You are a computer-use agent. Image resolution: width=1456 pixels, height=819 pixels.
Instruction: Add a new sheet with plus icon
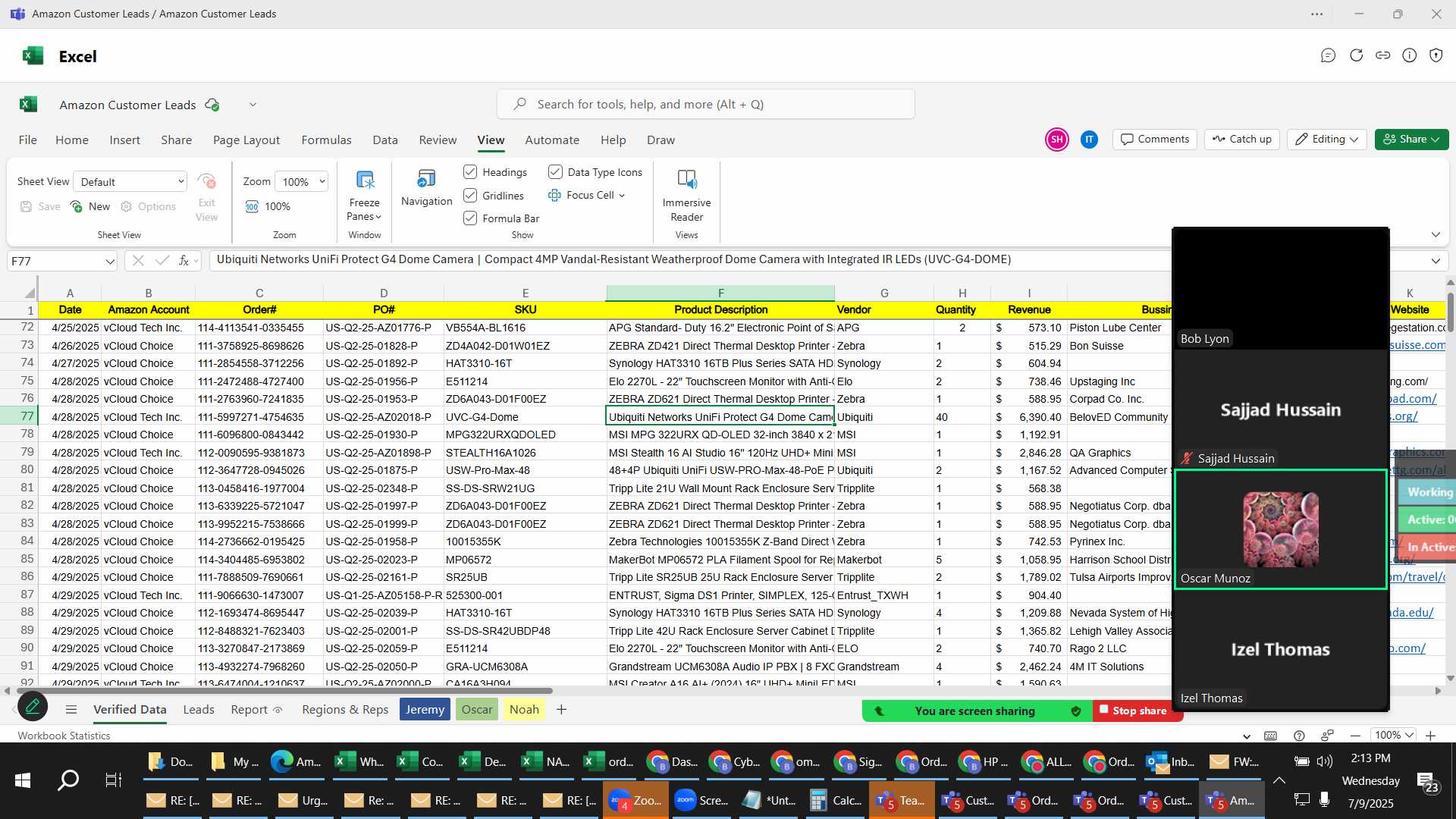[x=561, y=710]
